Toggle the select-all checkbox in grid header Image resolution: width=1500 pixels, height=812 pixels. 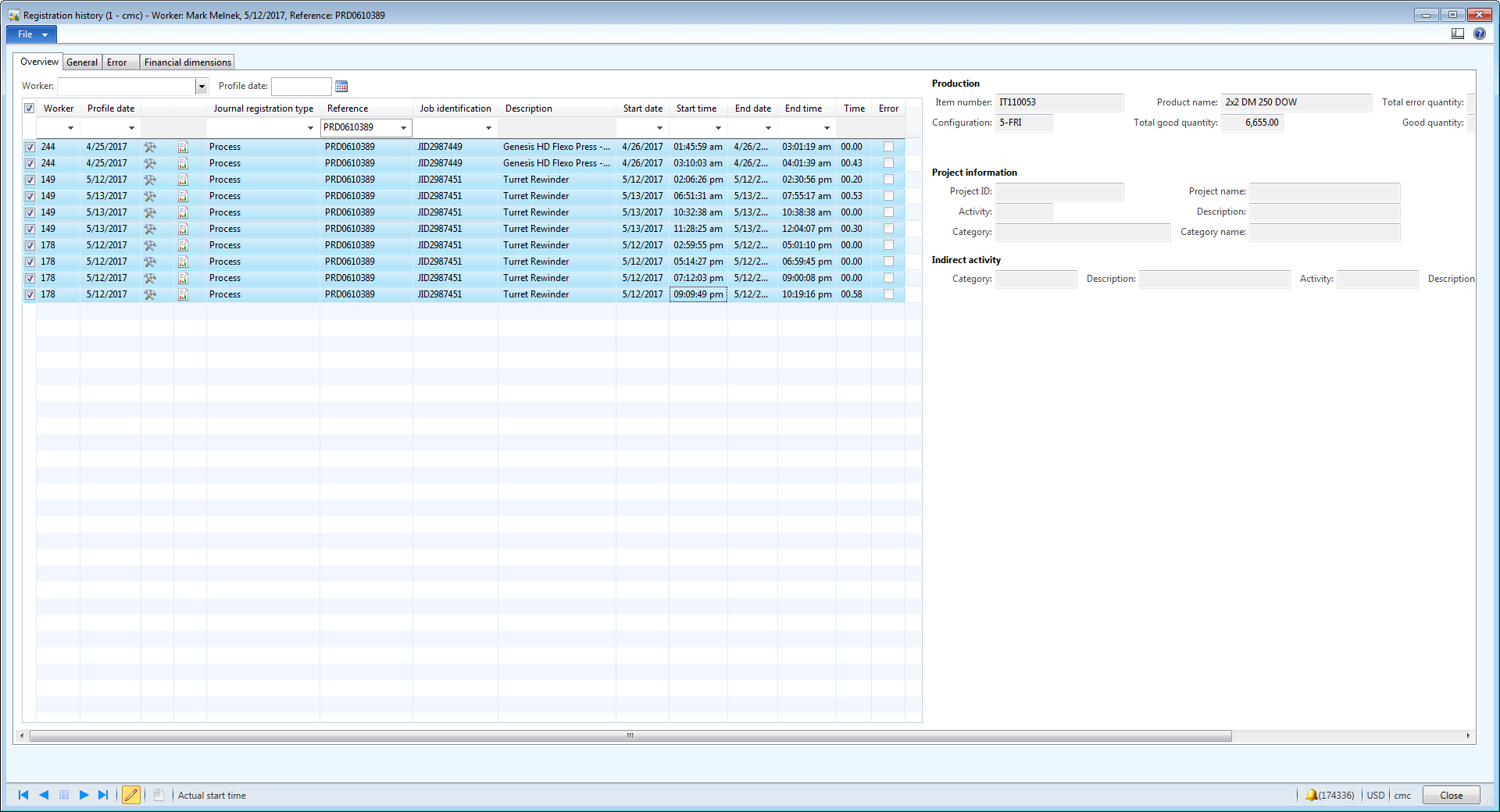click(x=30, y=109)
